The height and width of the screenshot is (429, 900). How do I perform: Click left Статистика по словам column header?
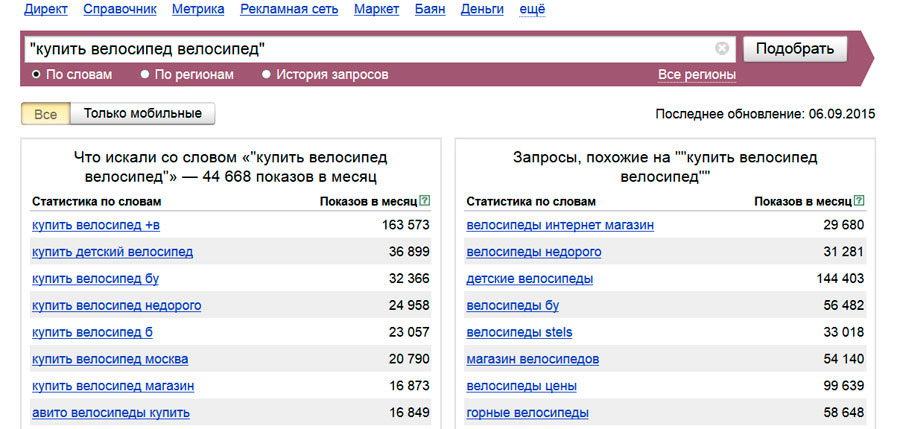pyautogui.click(x=96, y=202)
